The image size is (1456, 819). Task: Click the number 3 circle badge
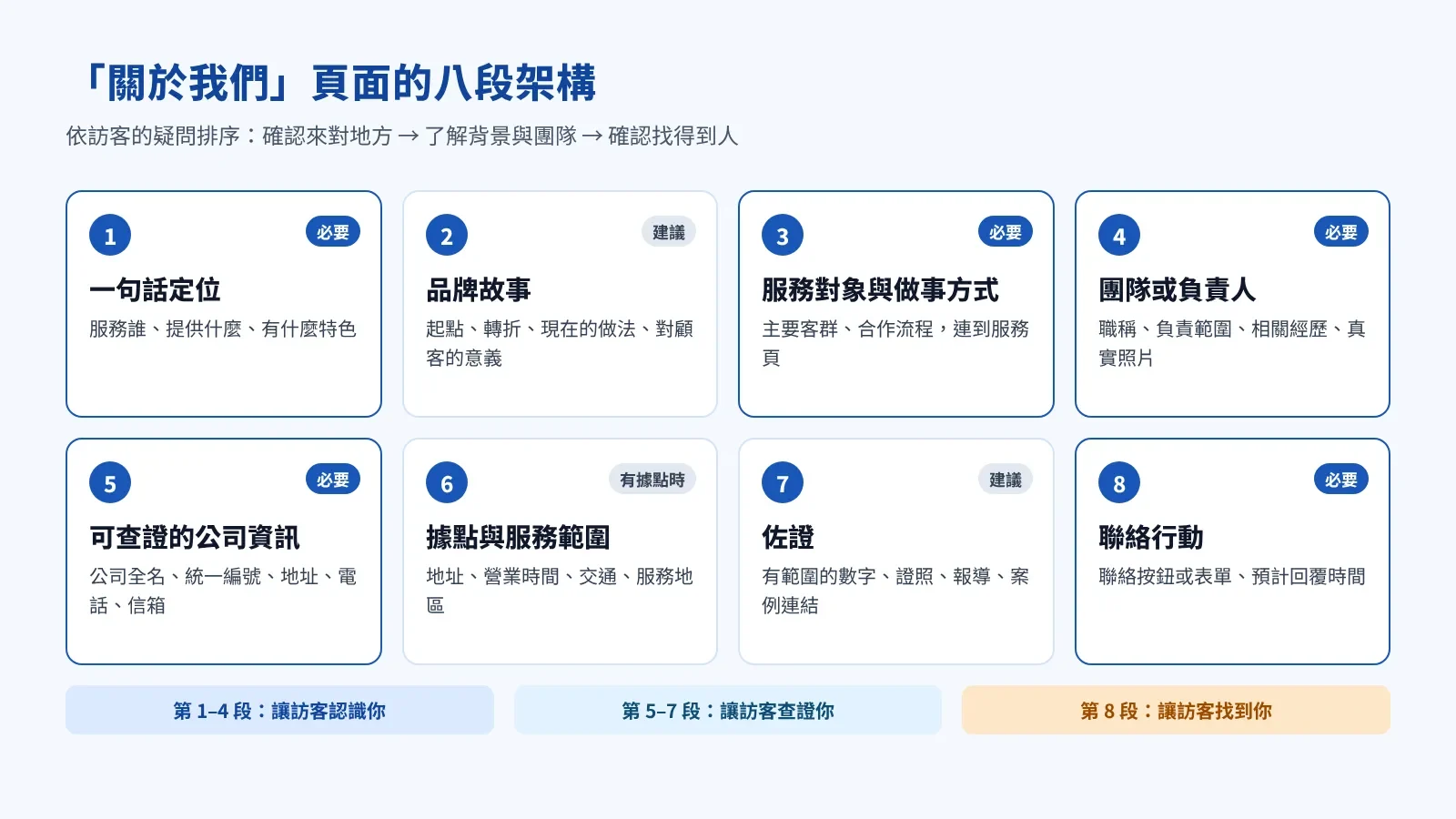[783, 236]
